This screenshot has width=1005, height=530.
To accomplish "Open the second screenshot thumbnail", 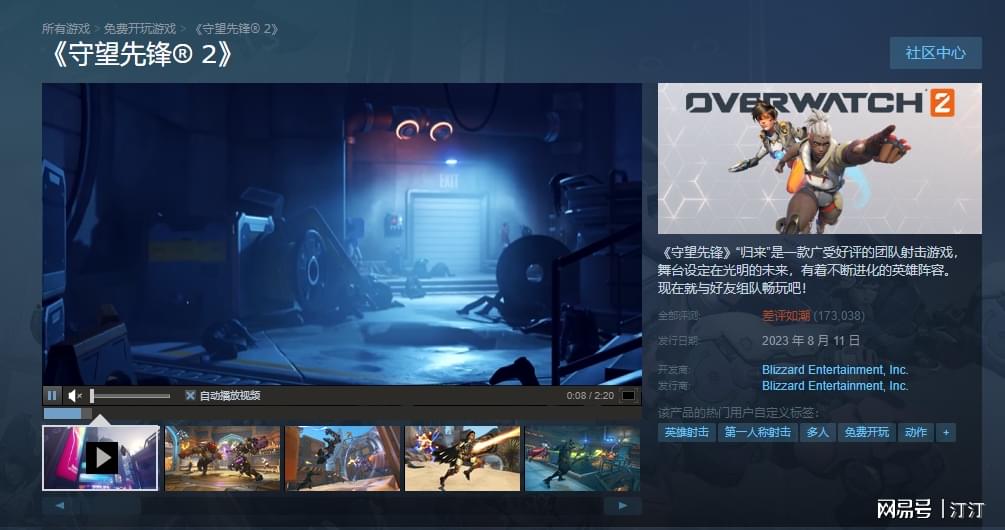I will (222, 458).
